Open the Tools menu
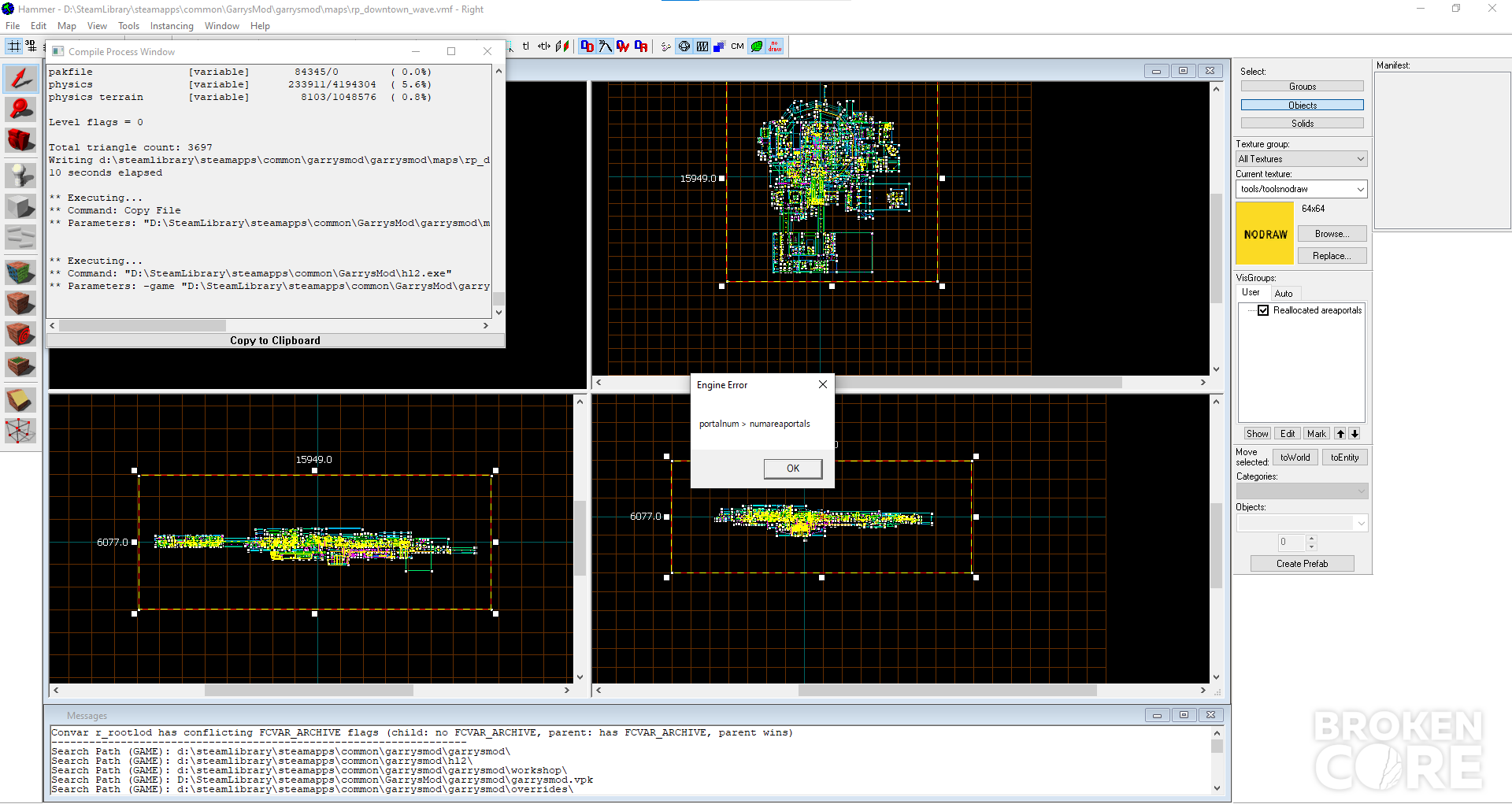The height and width of the screenshot is (804, 1512). tap(128, 26)
